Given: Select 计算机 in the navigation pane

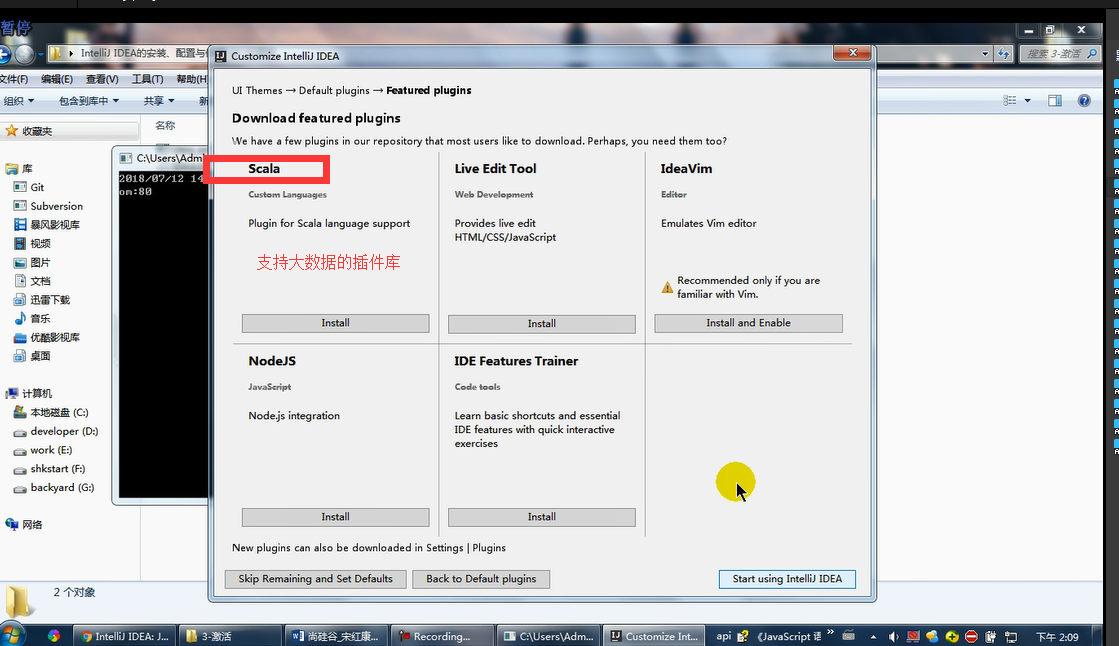Looking at the screenshot, I should click(37, 393).
